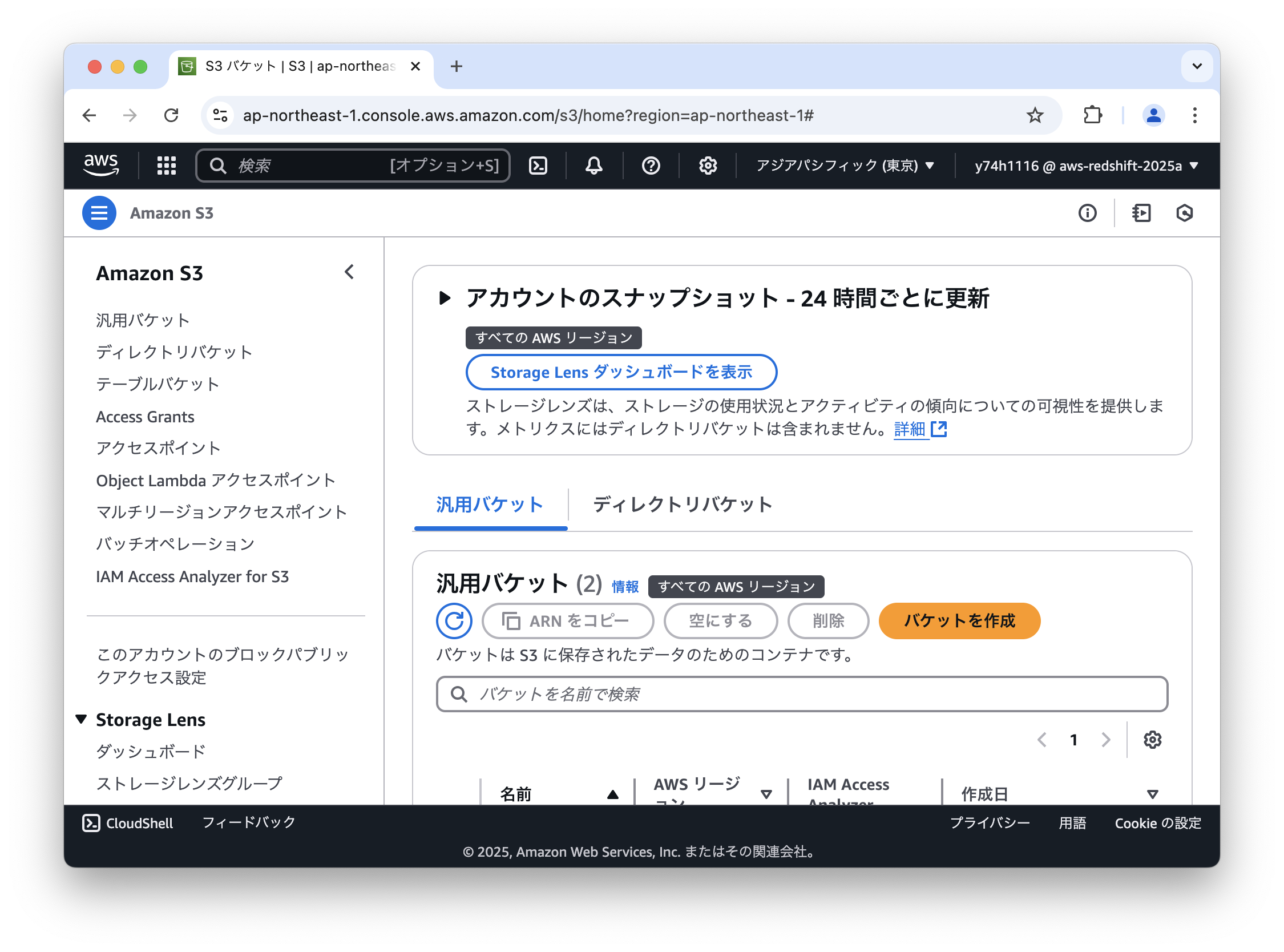Collapse the Storage Lens sidebar section
This screenshot has height=952, width=1284.
[81, 719]
